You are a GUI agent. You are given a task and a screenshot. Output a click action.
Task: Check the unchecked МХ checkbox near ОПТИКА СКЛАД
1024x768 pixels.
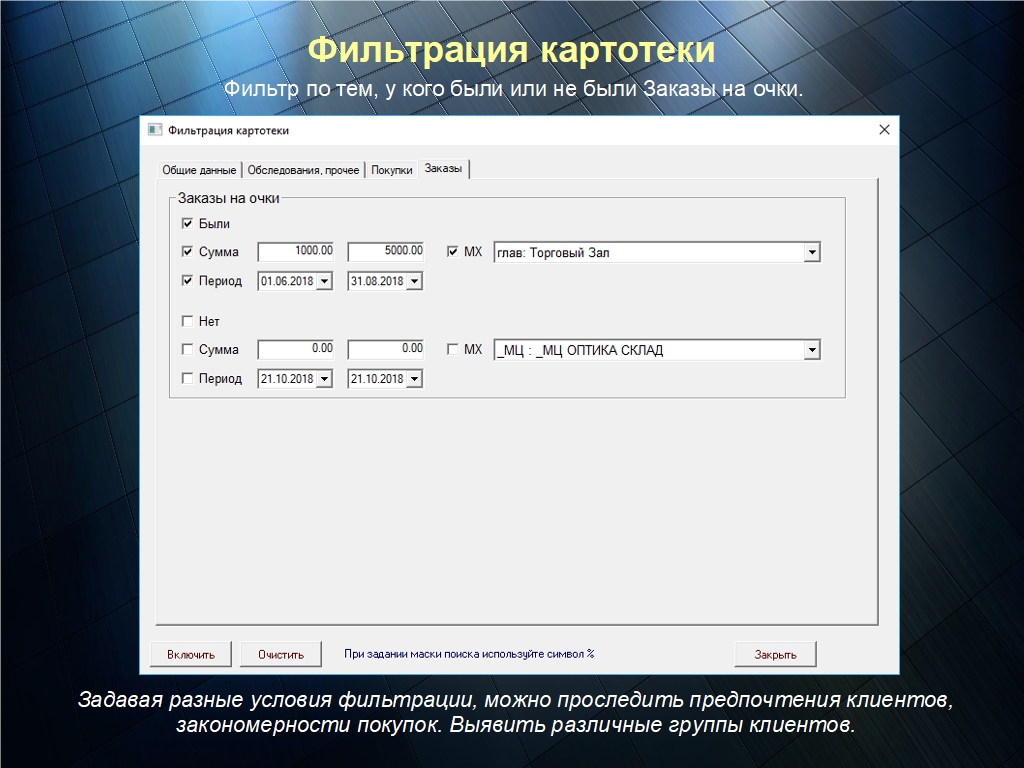[x=453, y=350]
